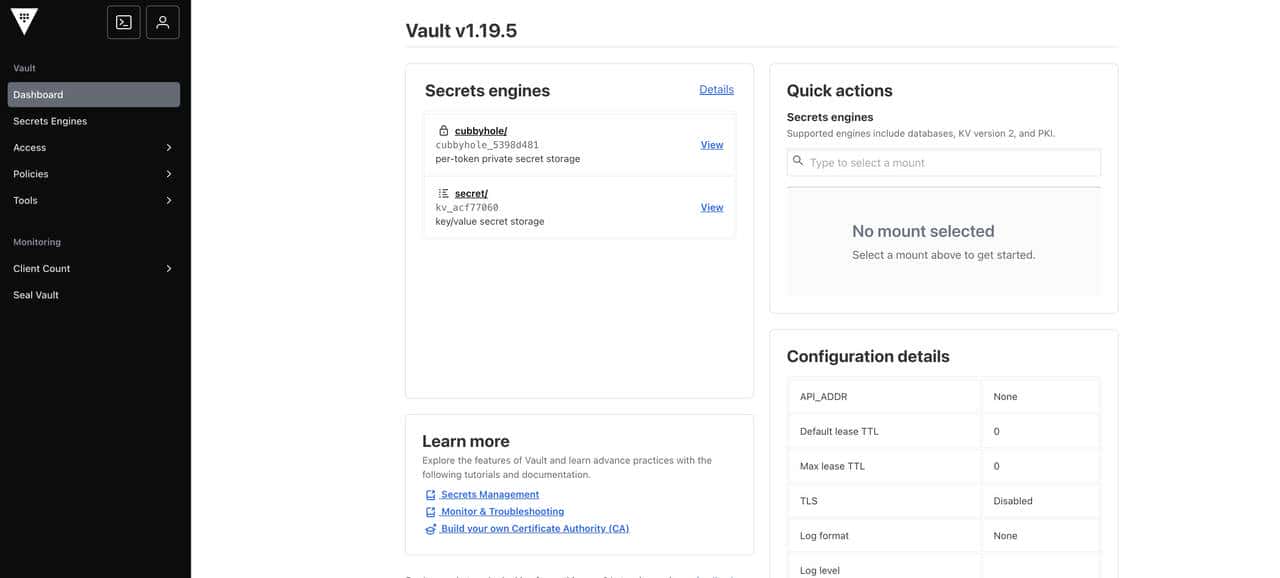The image size is (1280, 578).
Task: Click the Certificate Authority tutorial icon
Action: (430, 529)
